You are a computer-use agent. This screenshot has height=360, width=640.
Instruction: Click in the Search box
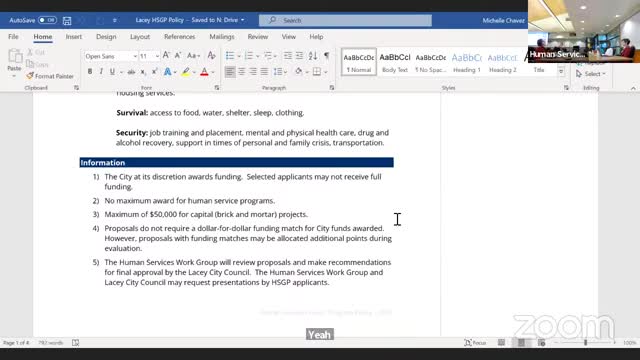pyautogui.click(x=345, y=20)
